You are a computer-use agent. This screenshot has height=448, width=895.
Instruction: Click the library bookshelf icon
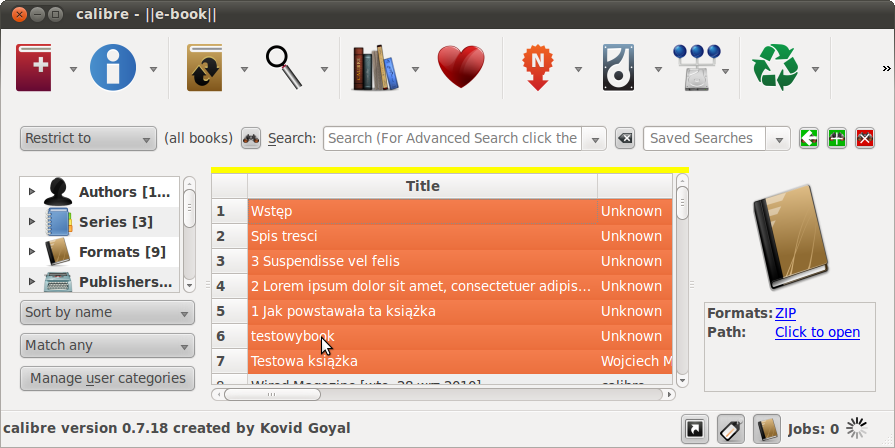point(375,68)
